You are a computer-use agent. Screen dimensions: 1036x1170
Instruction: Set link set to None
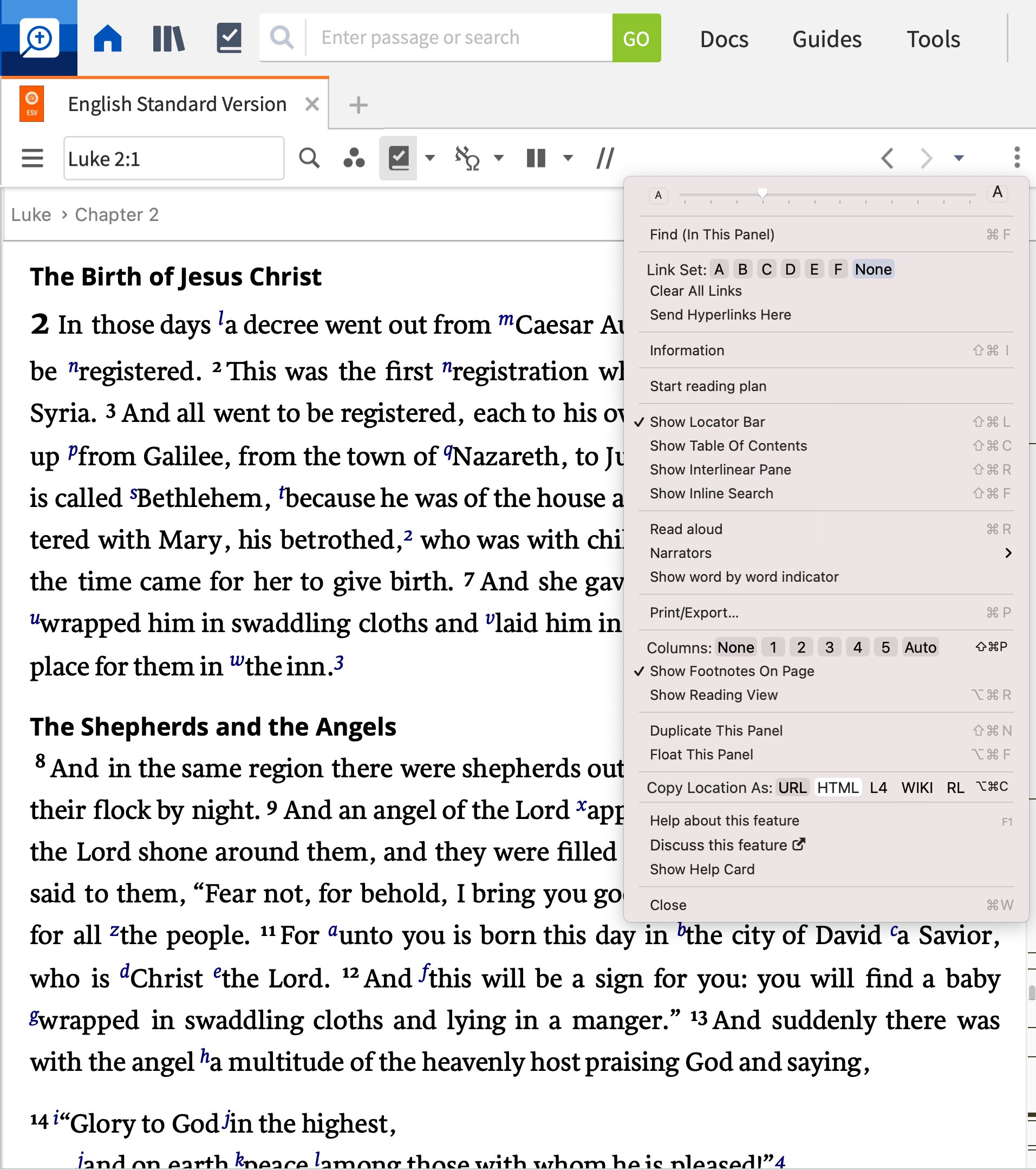pos(874,269)
